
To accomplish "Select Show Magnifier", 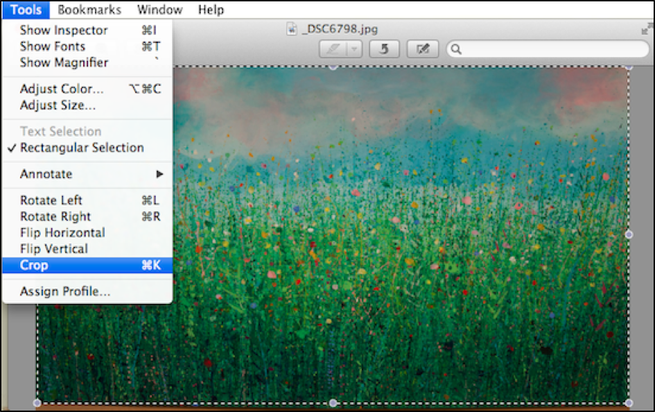I will [87, 63].
